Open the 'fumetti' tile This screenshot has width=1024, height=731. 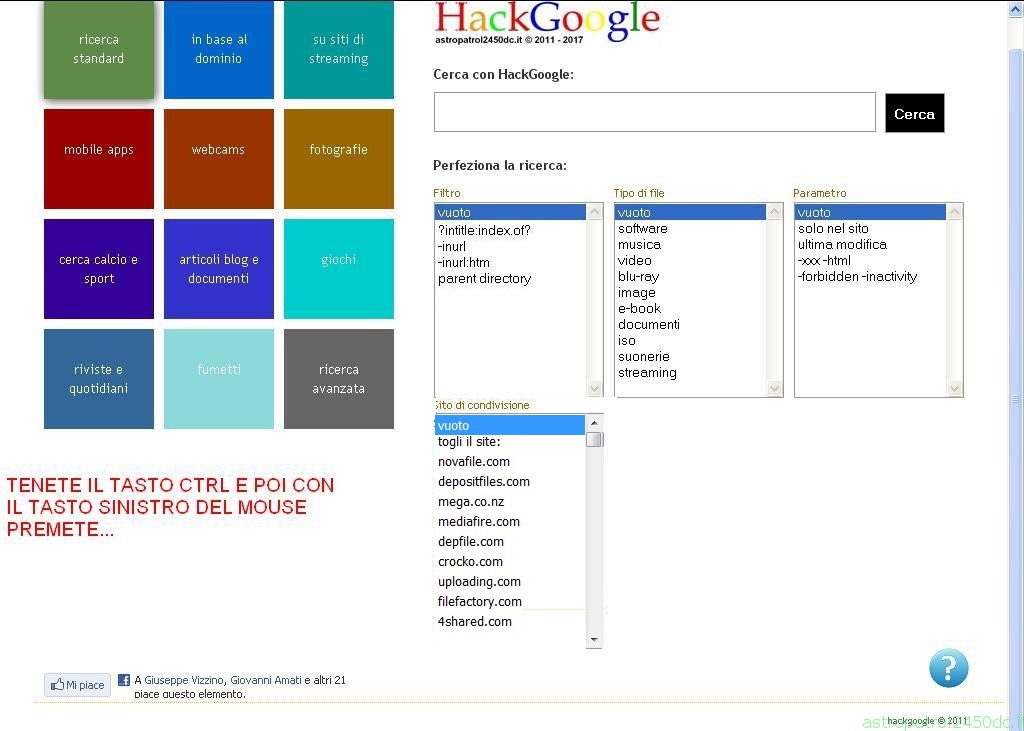click(x=219, y=379)
